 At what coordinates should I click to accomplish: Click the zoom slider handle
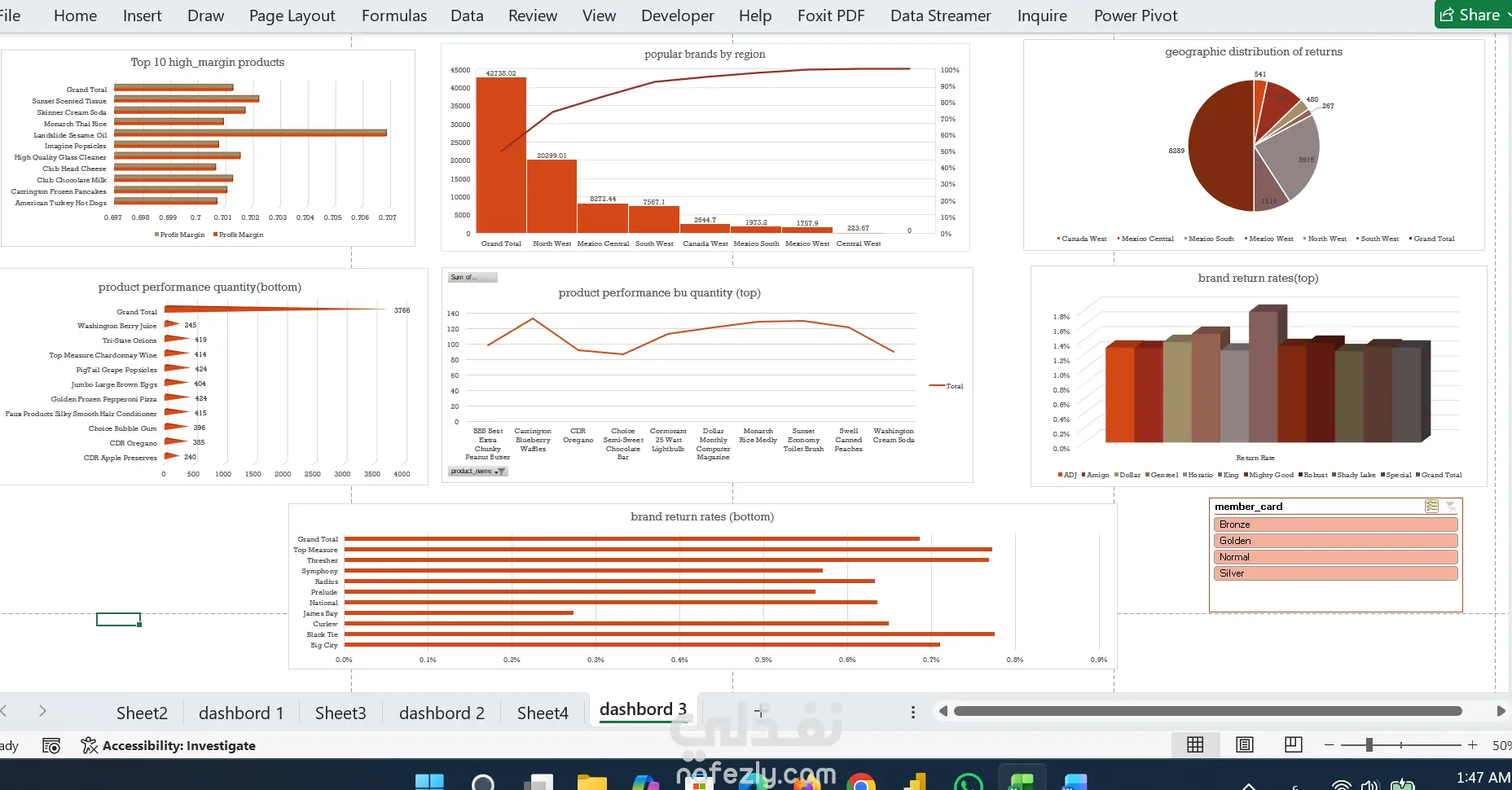pos(1369,745)
